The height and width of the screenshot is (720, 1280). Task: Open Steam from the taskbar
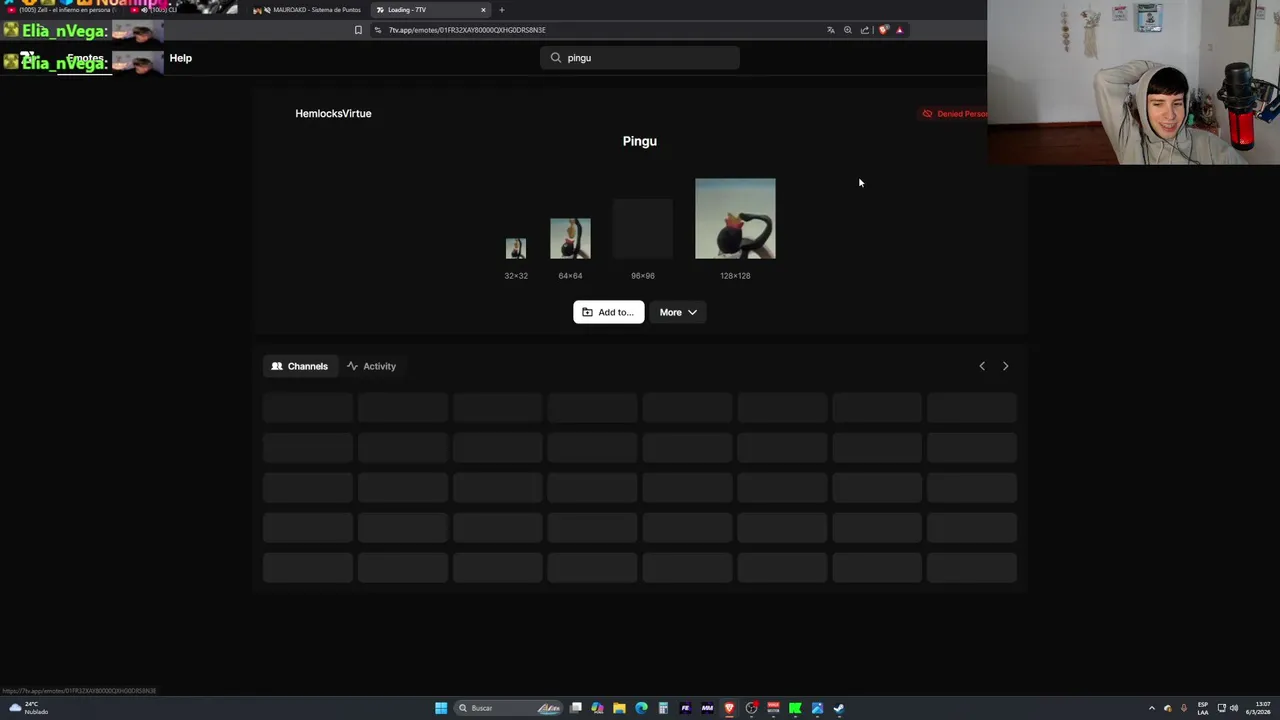click(839, 708)
